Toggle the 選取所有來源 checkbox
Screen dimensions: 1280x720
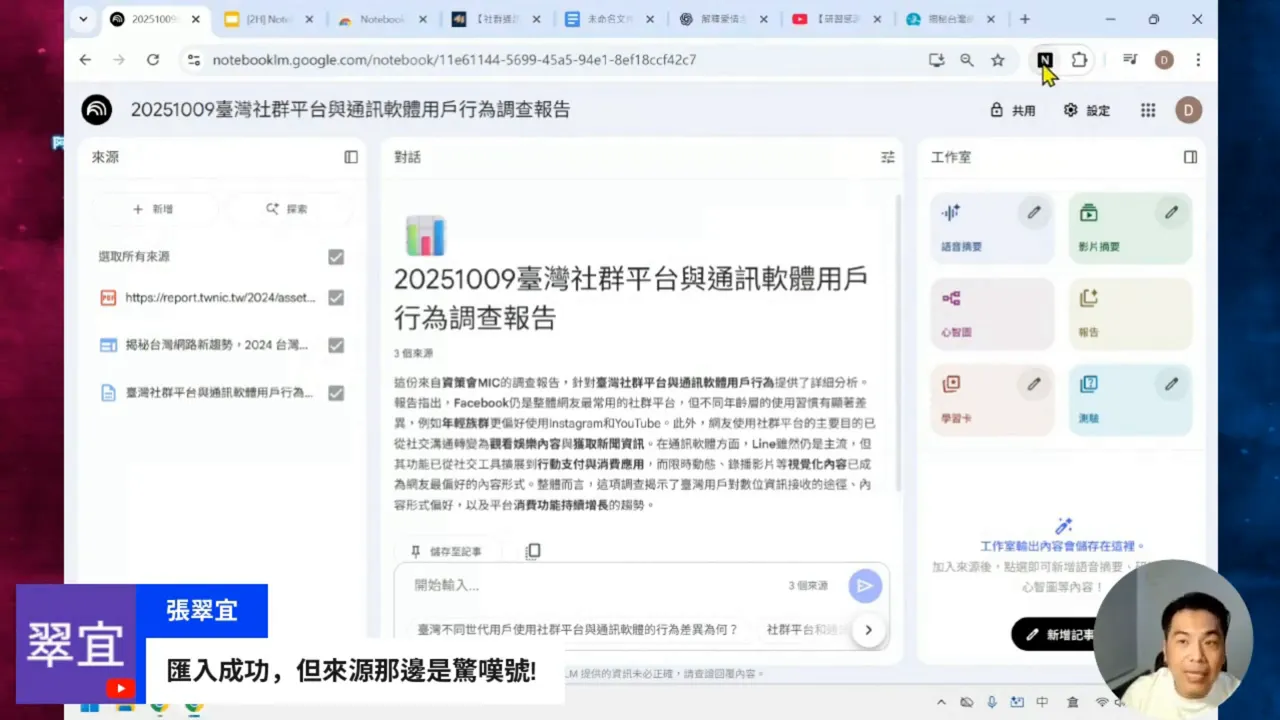pos(336,257)
